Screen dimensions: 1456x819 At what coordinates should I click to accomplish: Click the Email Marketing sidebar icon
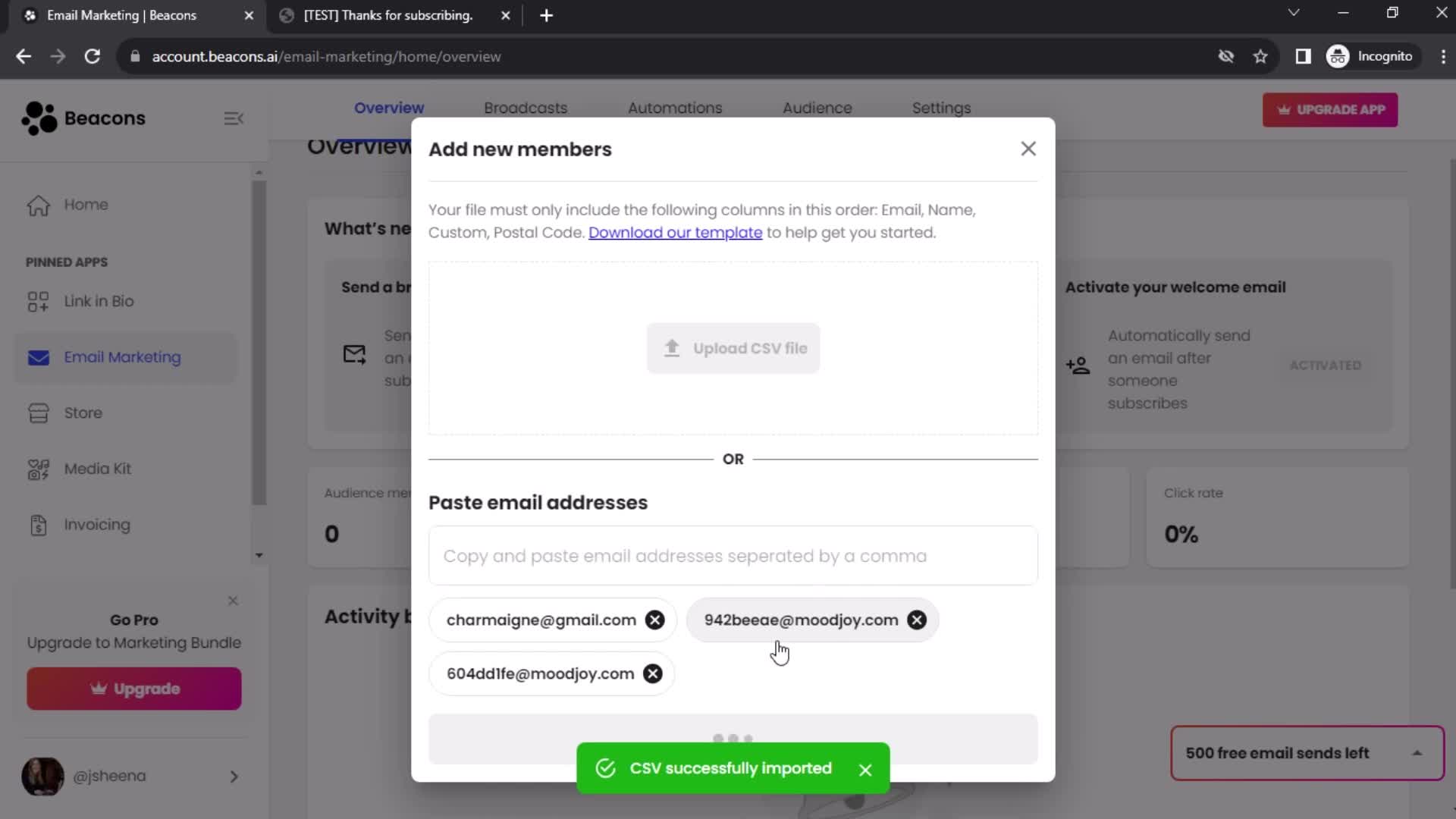point(37,357)
